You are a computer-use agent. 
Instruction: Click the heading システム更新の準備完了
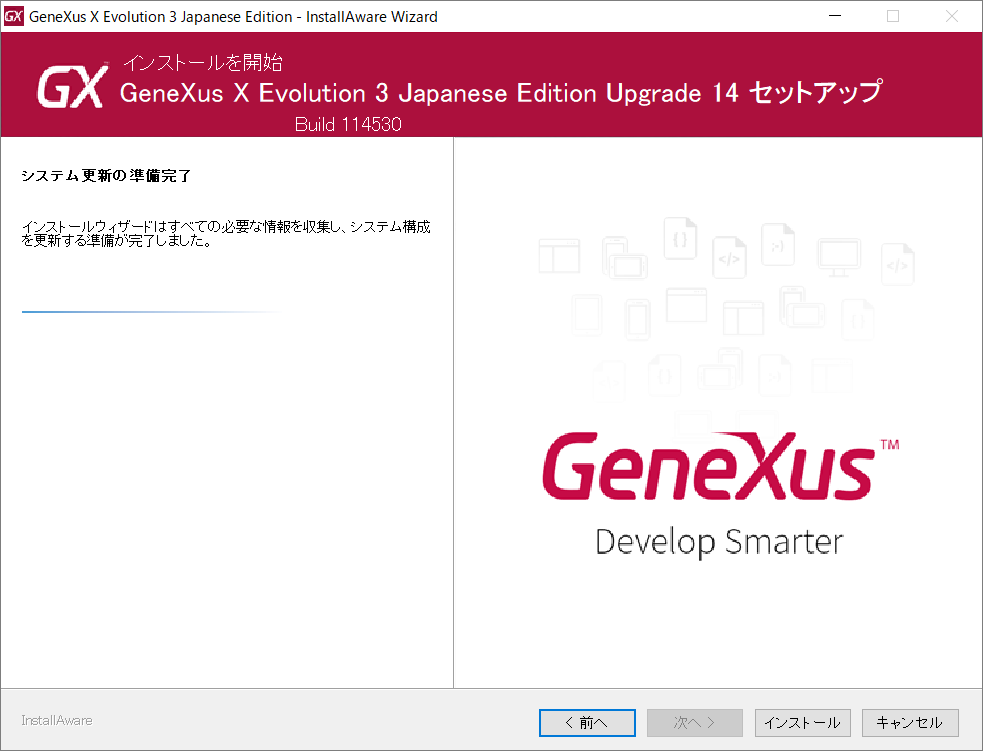[x=106, y=176]
